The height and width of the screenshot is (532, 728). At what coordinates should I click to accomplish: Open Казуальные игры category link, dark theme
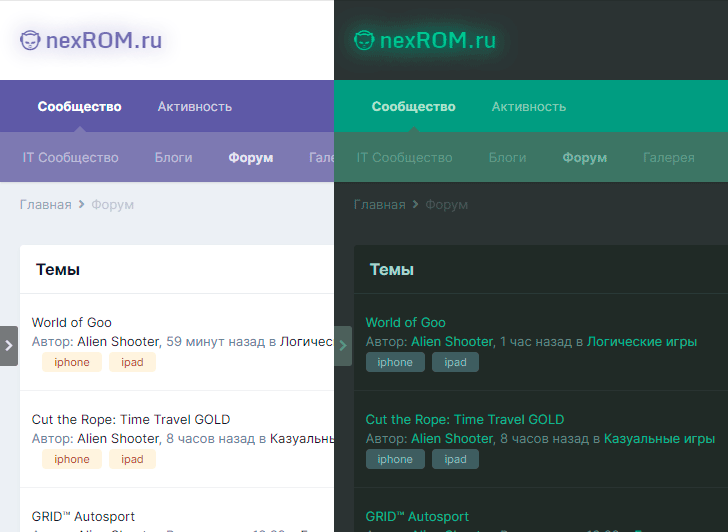point(659,439)
